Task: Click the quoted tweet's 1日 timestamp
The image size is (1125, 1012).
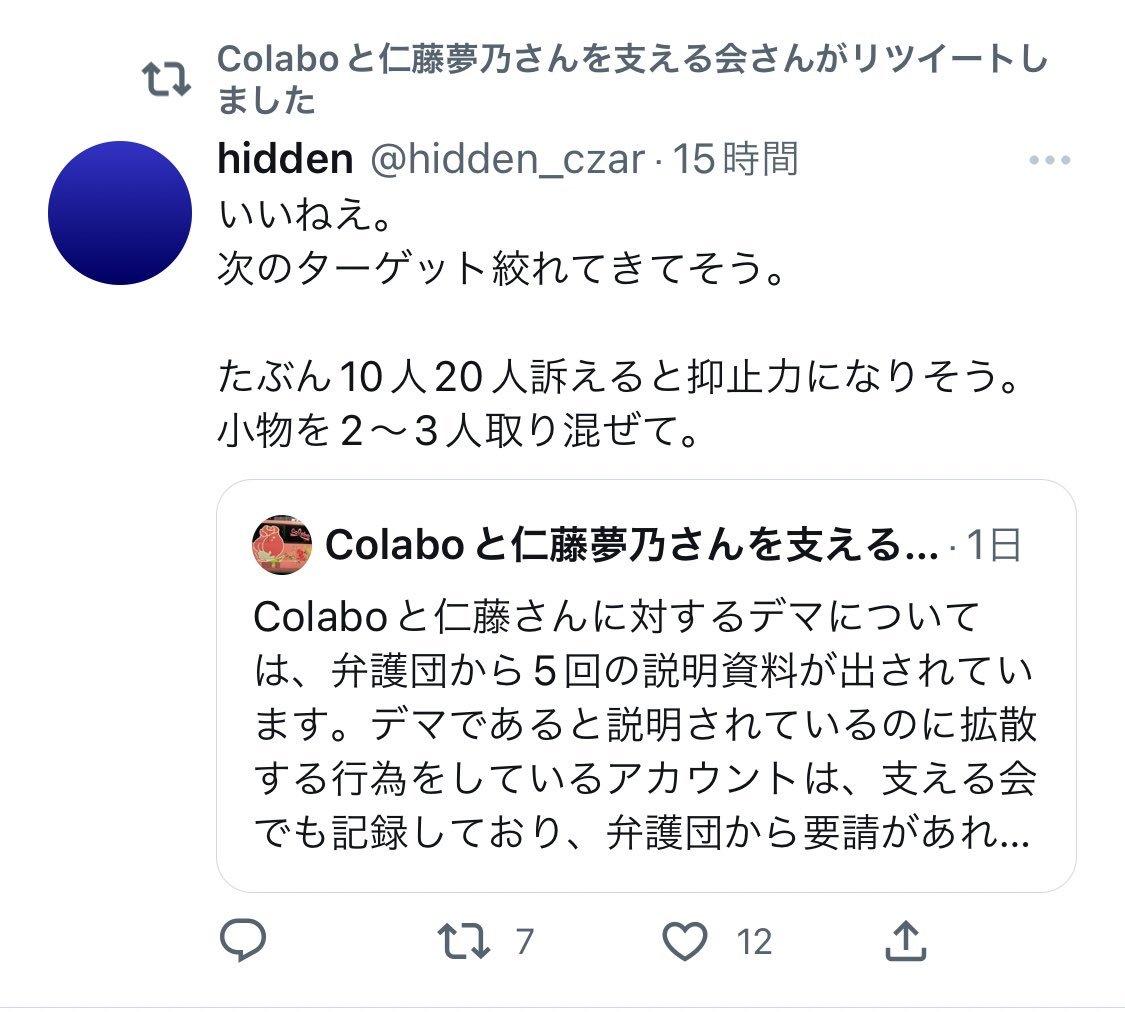Action: 994,545
